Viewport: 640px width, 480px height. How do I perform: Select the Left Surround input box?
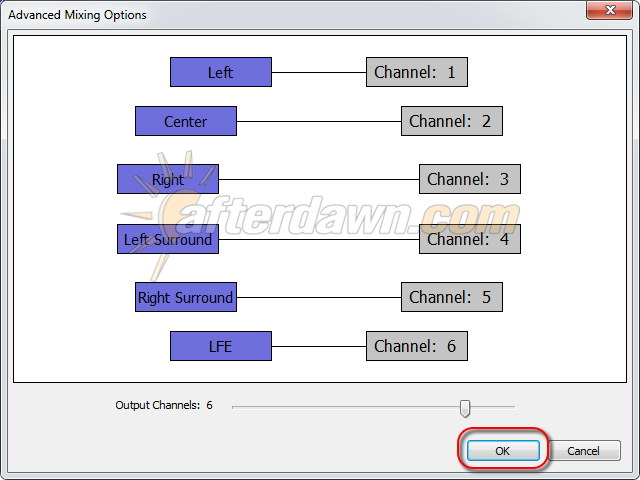click(x=168, y=239)
